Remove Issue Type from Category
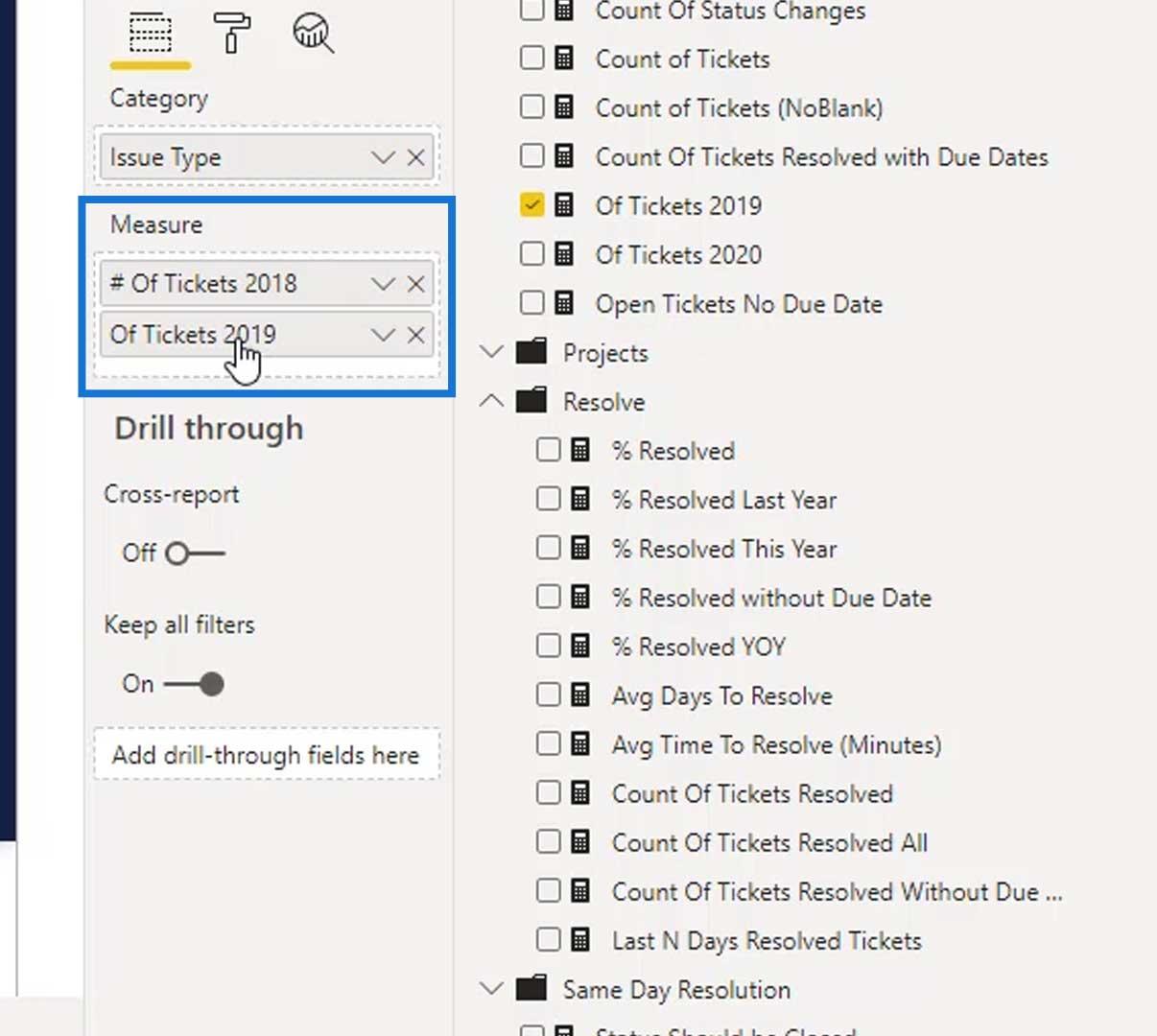The height and width of the screenshot is (1036, 1157). click(415, 157)
